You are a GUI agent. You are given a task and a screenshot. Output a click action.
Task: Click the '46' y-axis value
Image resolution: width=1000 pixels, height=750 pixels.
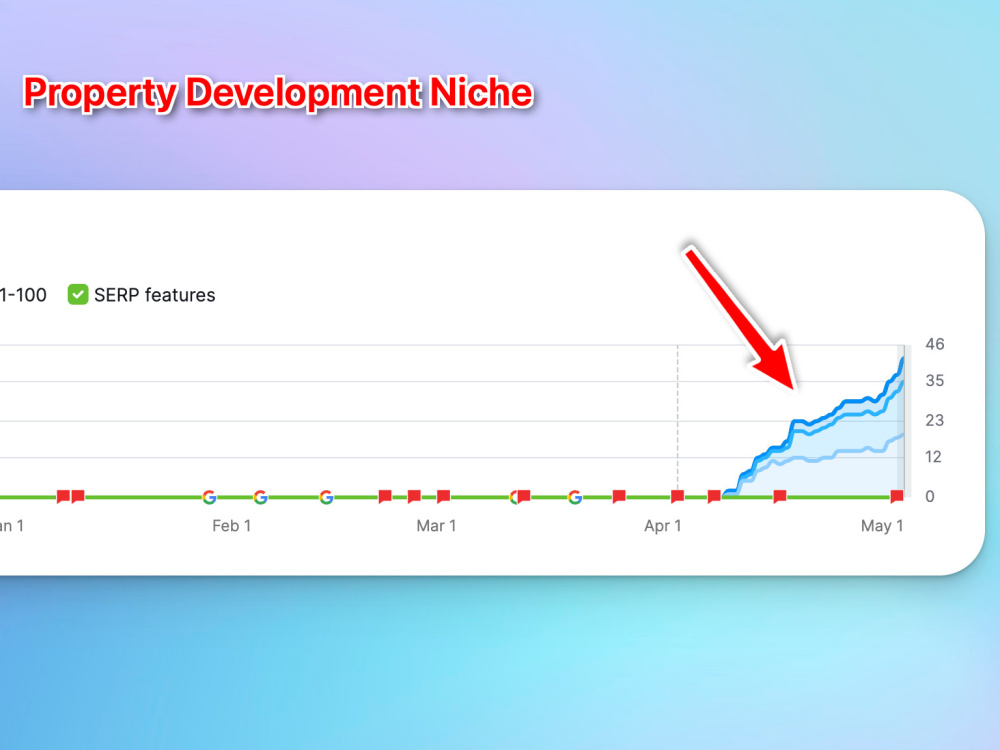click(935, 344)
